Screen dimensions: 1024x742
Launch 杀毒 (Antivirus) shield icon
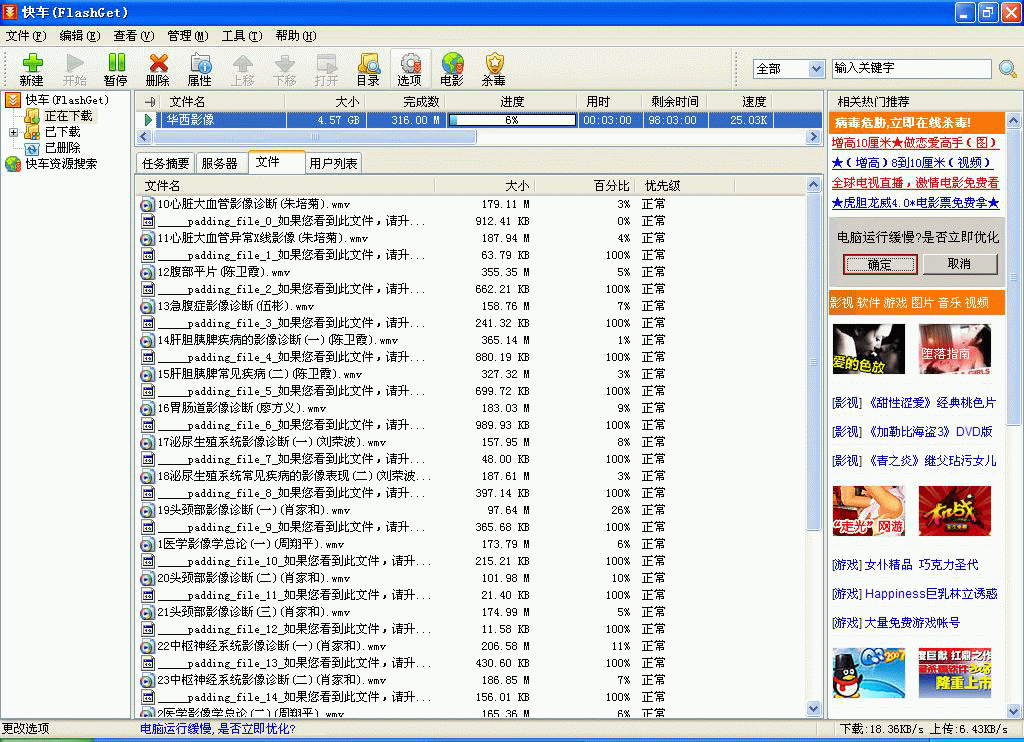(x=494, y=70)
